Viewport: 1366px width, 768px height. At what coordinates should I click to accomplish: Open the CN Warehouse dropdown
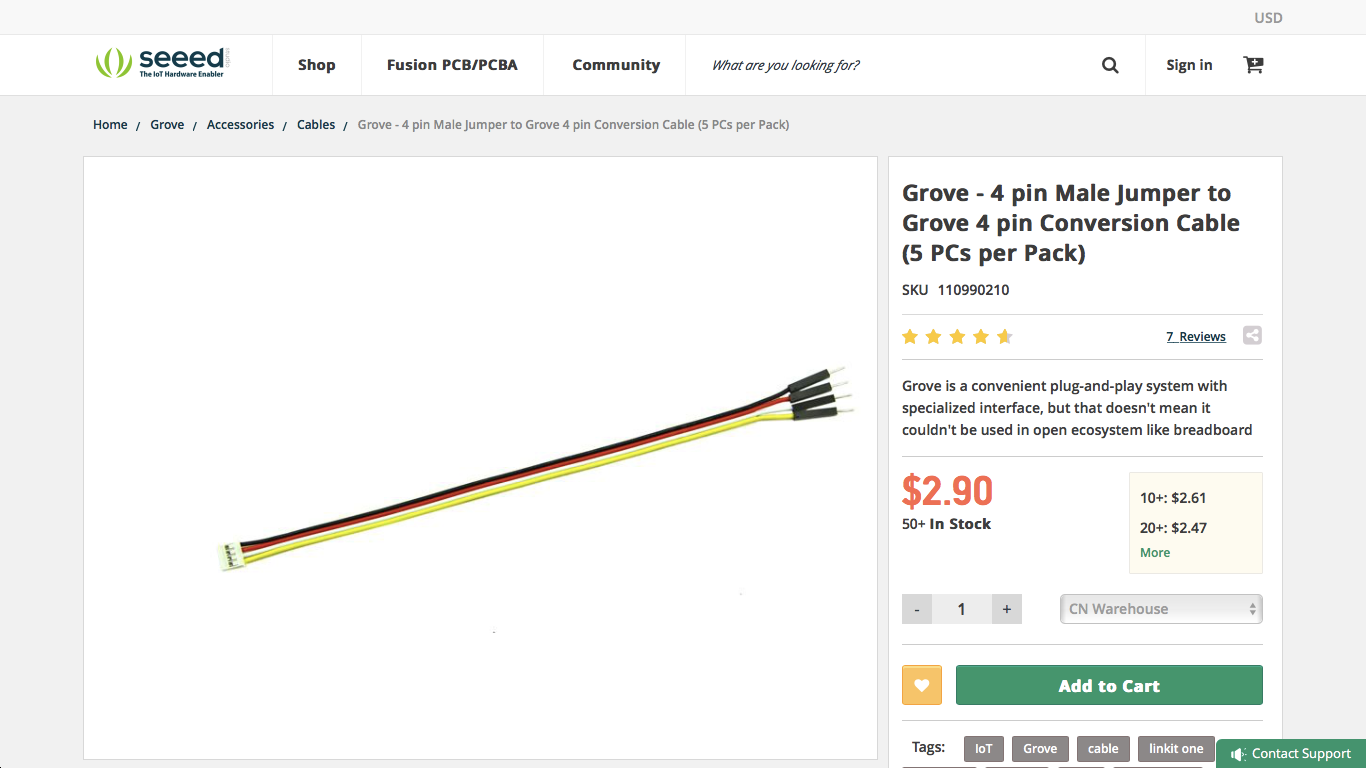coord(1161,609)
